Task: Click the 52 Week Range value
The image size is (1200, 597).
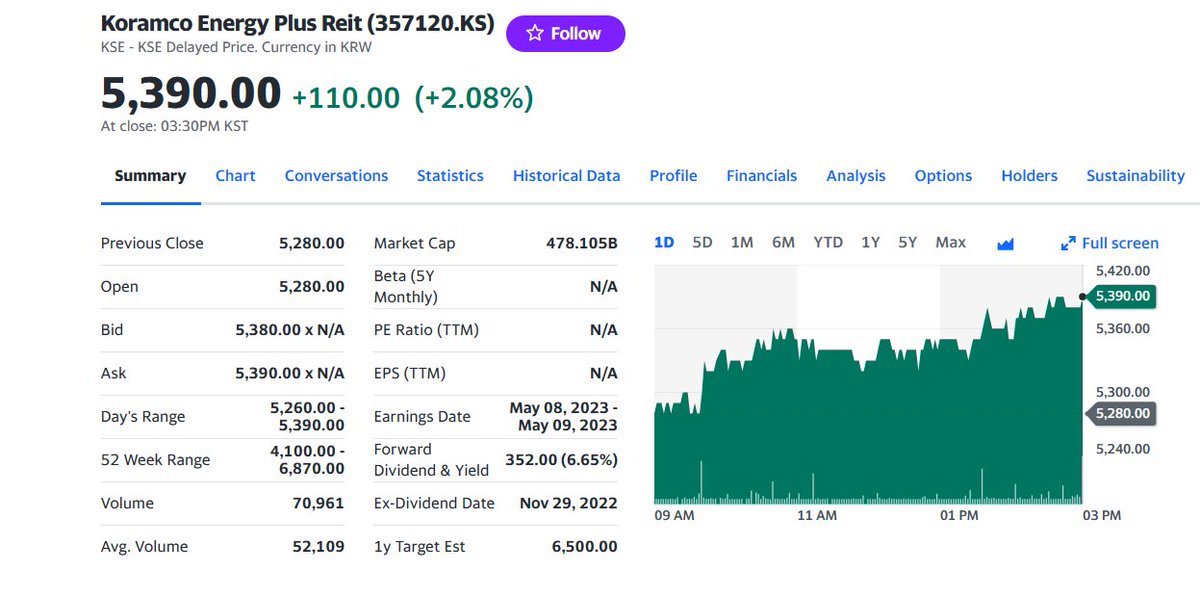Action: pos(307,460)
